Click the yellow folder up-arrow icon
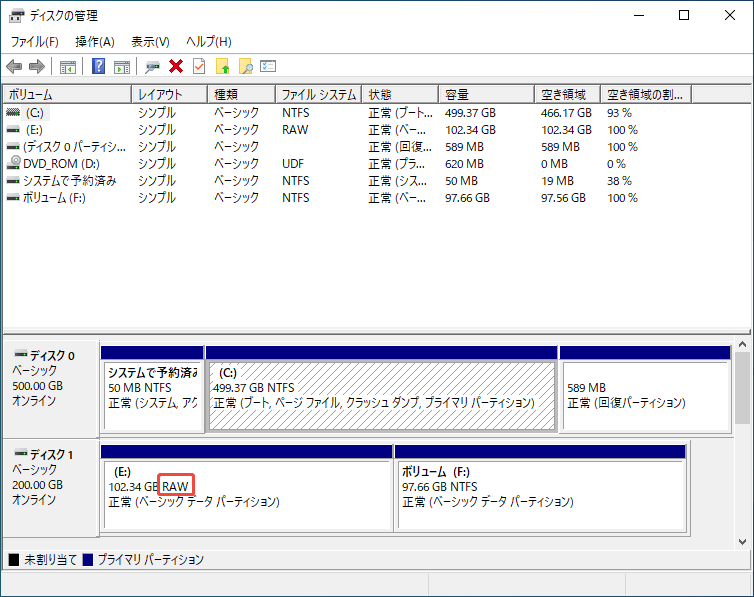754x597 pixels. point(223,66)
